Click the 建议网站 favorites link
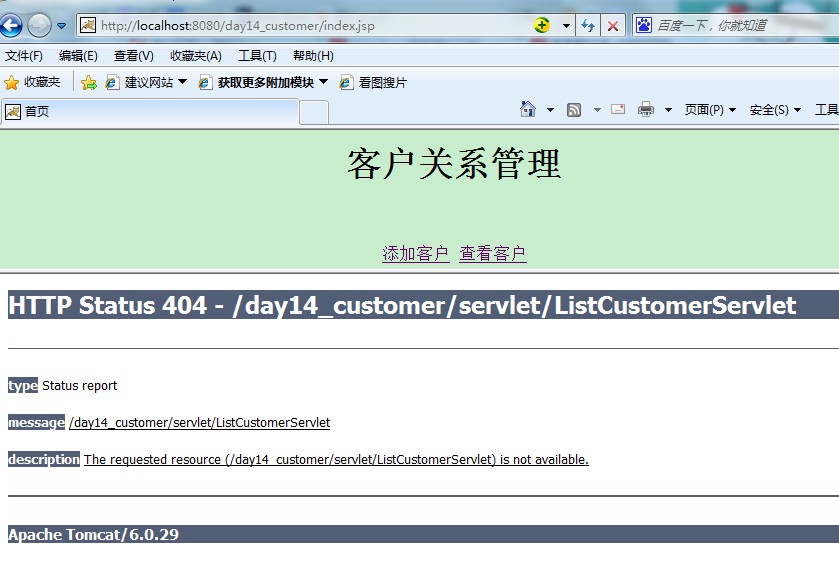This screenshot has width=839, height=562. point(140,82)
